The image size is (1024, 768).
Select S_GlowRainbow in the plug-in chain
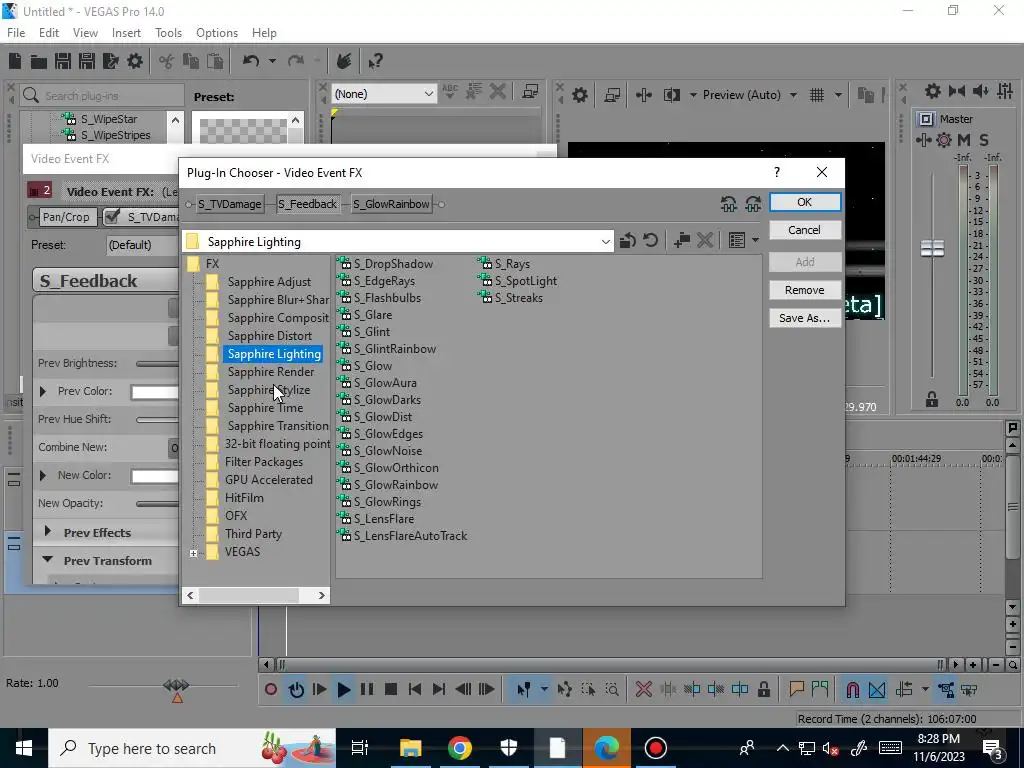(x=391, y=204)
